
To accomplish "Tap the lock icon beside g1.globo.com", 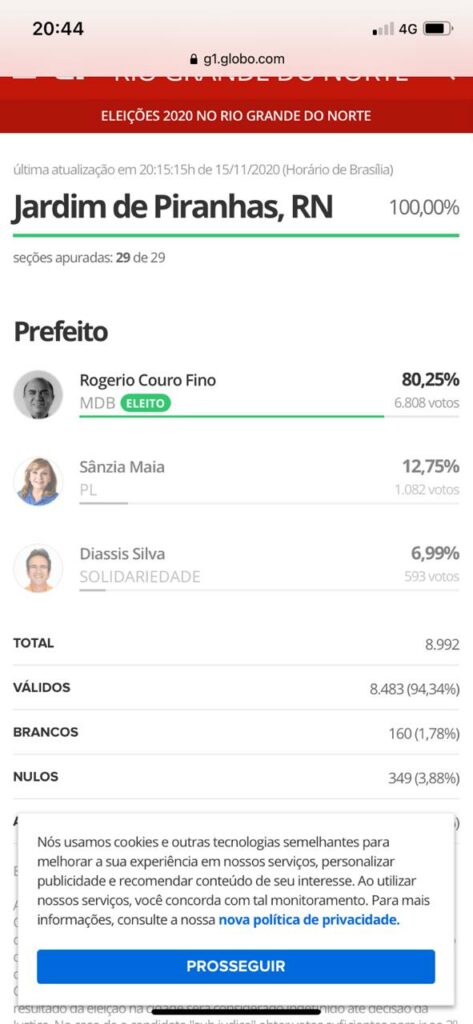I will click(x=193, y=59).
